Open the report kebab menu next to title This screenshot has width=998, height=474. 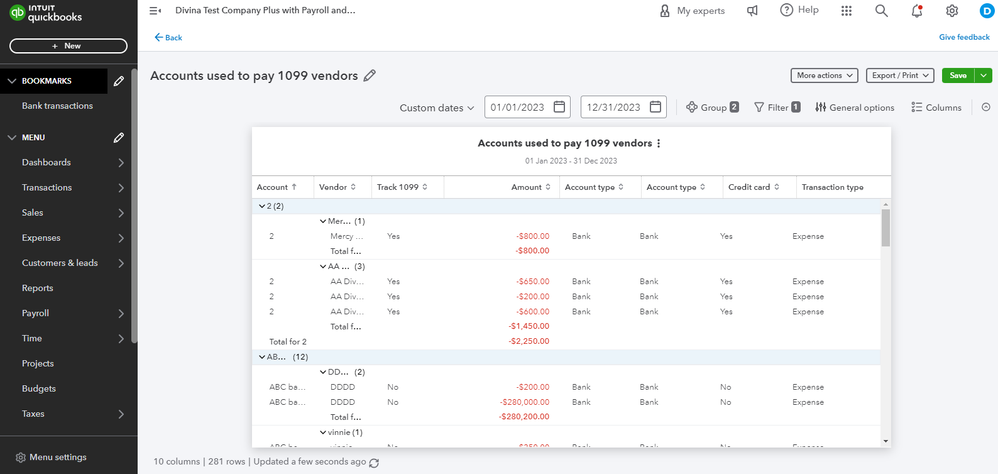pyautogui.click(x=658, y=144)
